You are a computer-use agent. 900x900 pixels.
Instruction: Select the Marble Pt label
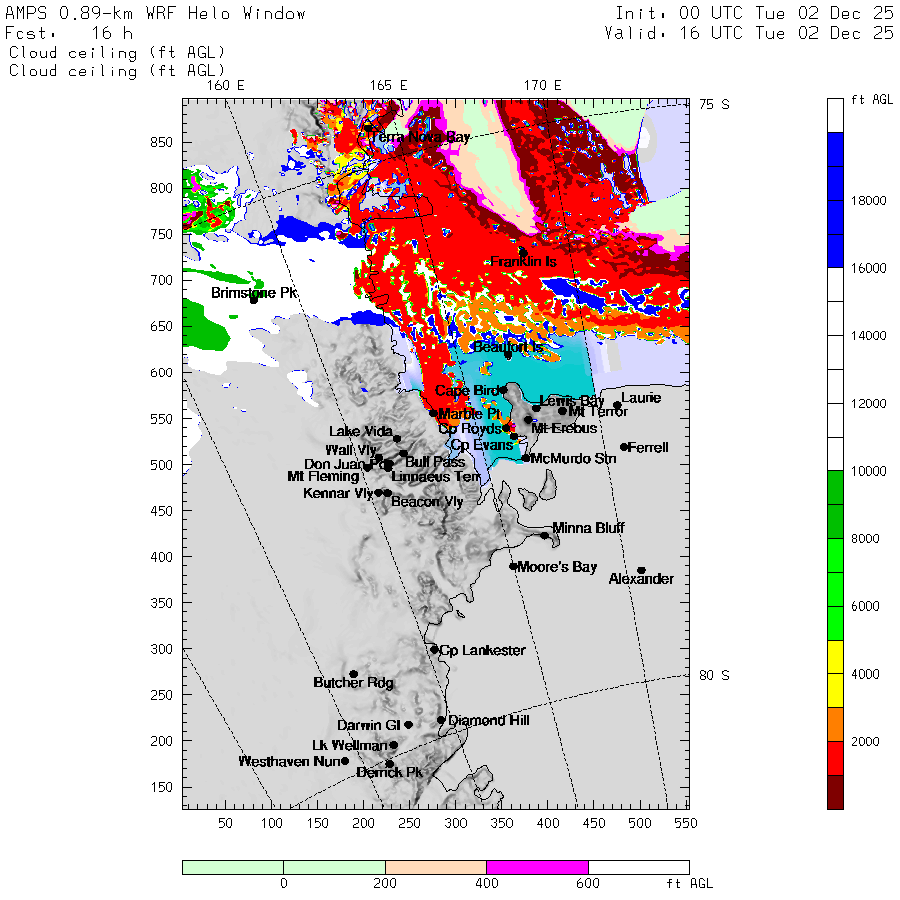470,414
